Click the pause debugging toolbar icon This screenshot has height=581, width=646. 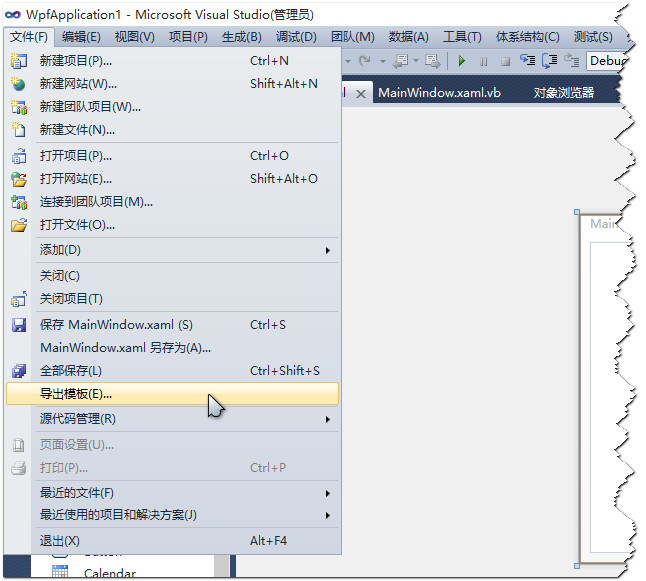pyautogui.click(x=484, y=62)
